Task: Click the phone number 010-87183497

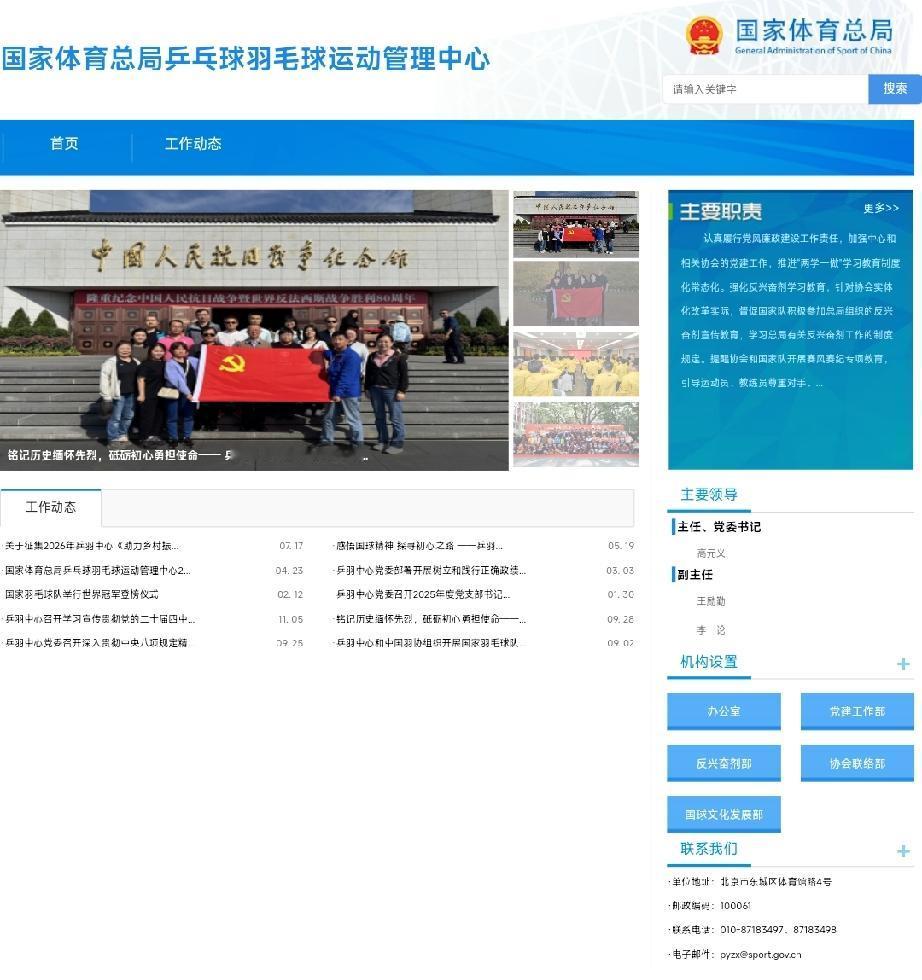Action: point(751,929)
